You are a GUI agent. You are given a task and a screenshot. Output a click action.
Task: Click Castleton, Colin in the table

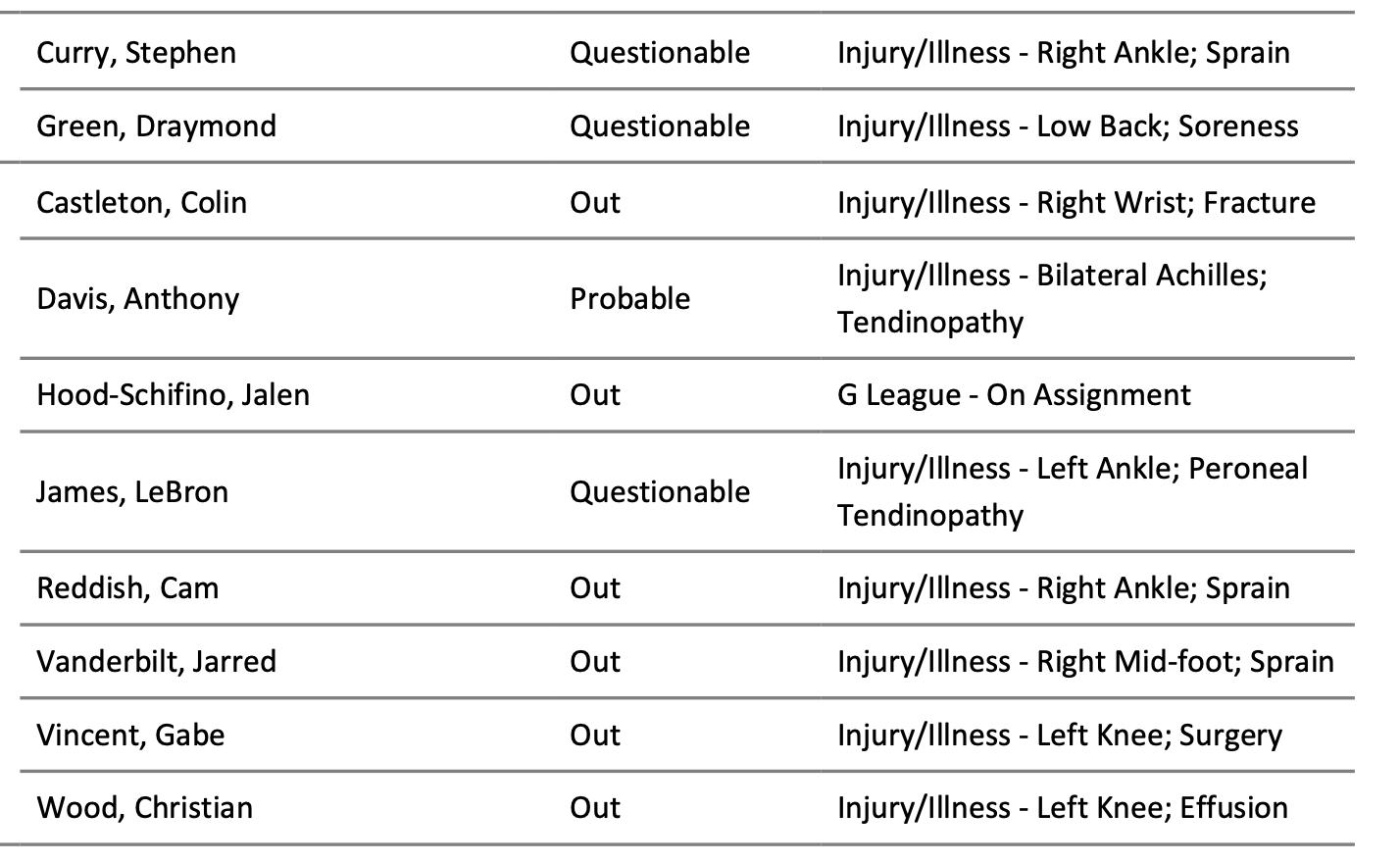[x=141, y=203]
